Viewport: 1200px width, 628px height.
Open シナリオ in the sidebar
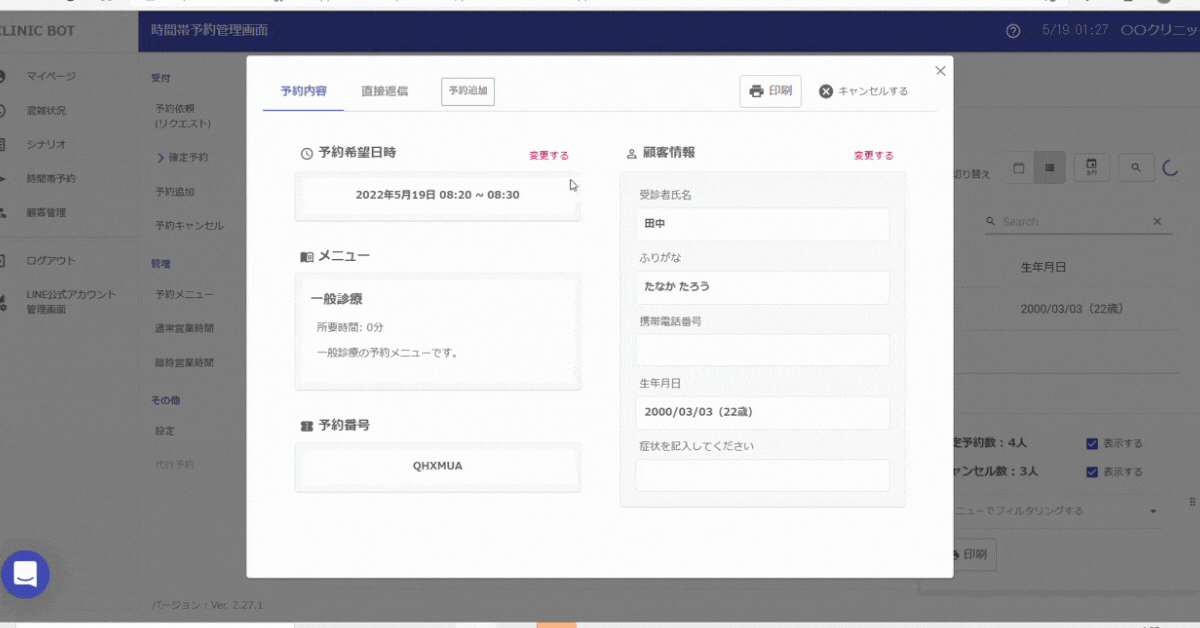click(x=47, y=145)
